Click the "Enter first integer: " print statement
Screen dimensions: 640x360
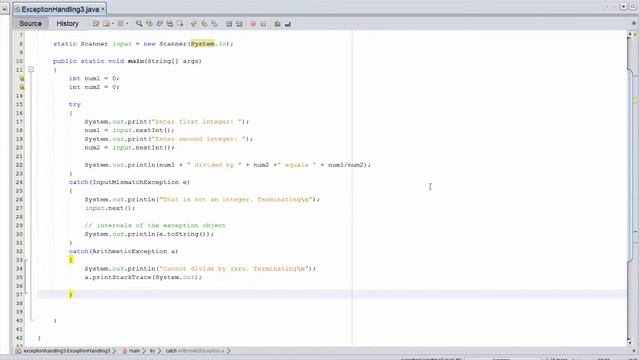tap(166, 122)
